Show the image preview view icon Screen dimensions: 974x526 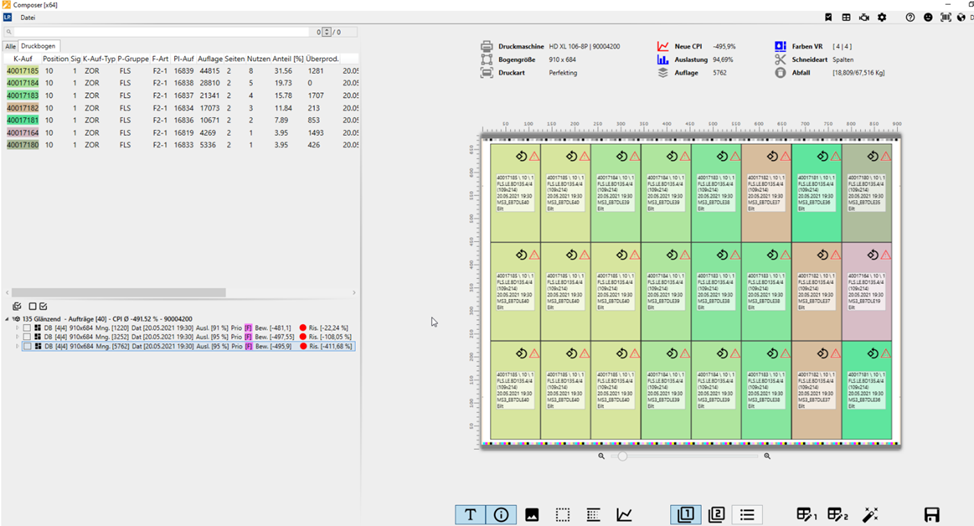tap(532, 515)
